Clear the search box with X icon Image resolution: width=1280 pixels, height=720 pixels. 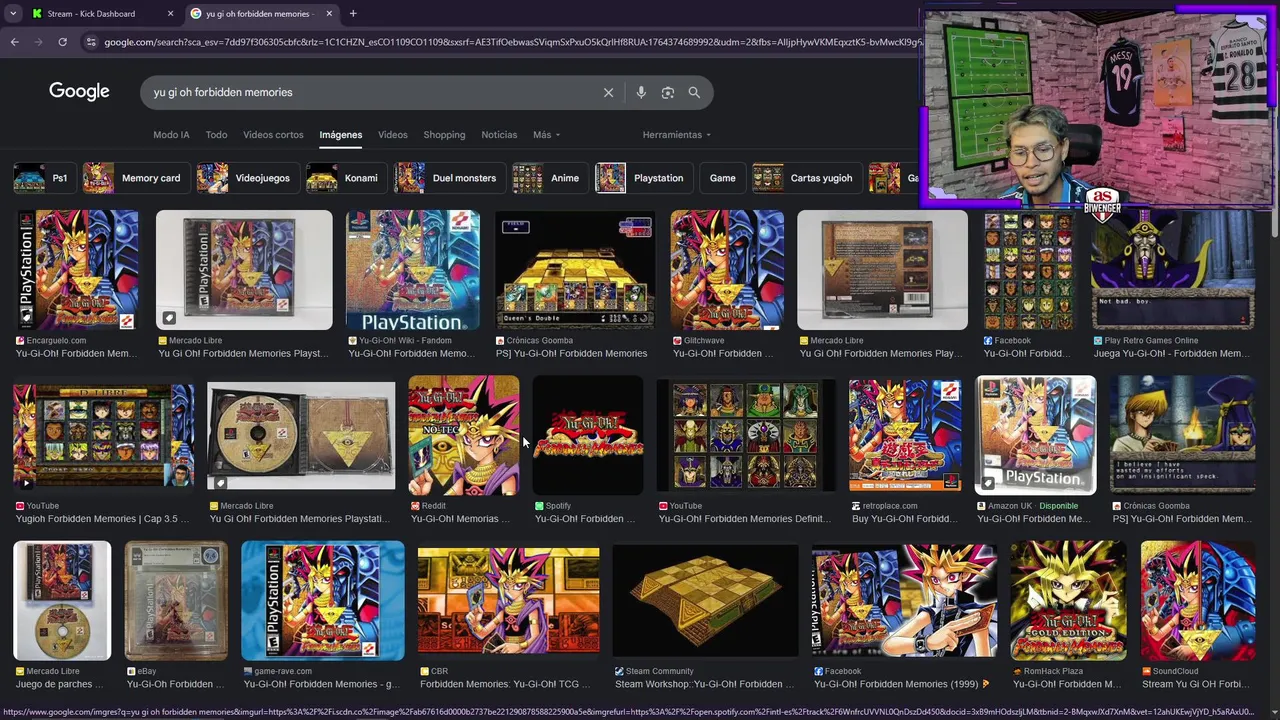tap(608, 92)
